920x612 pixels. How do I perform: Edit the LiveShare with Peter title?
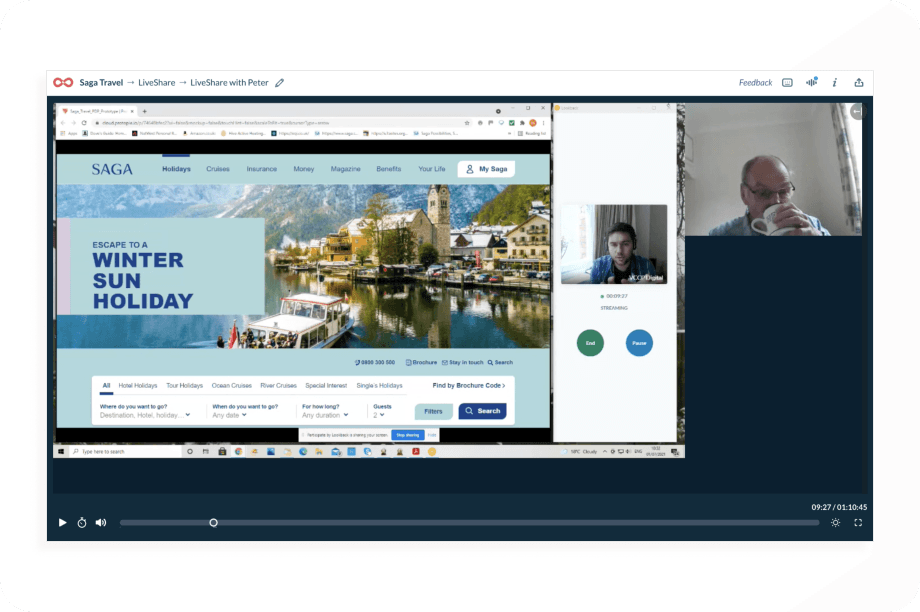(x=280, y=83)
